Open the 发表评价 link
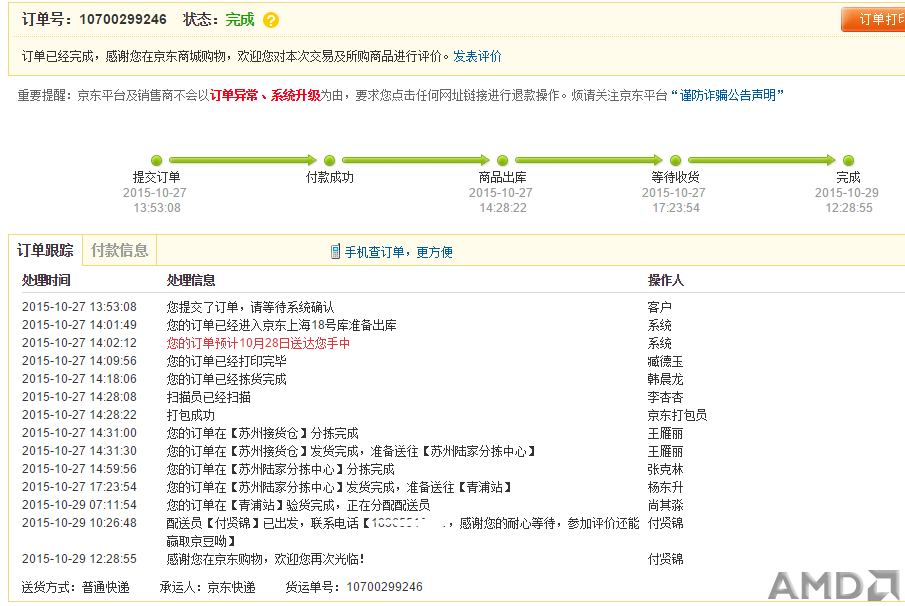This screenshot has width=905, height=606. point(477,56)
